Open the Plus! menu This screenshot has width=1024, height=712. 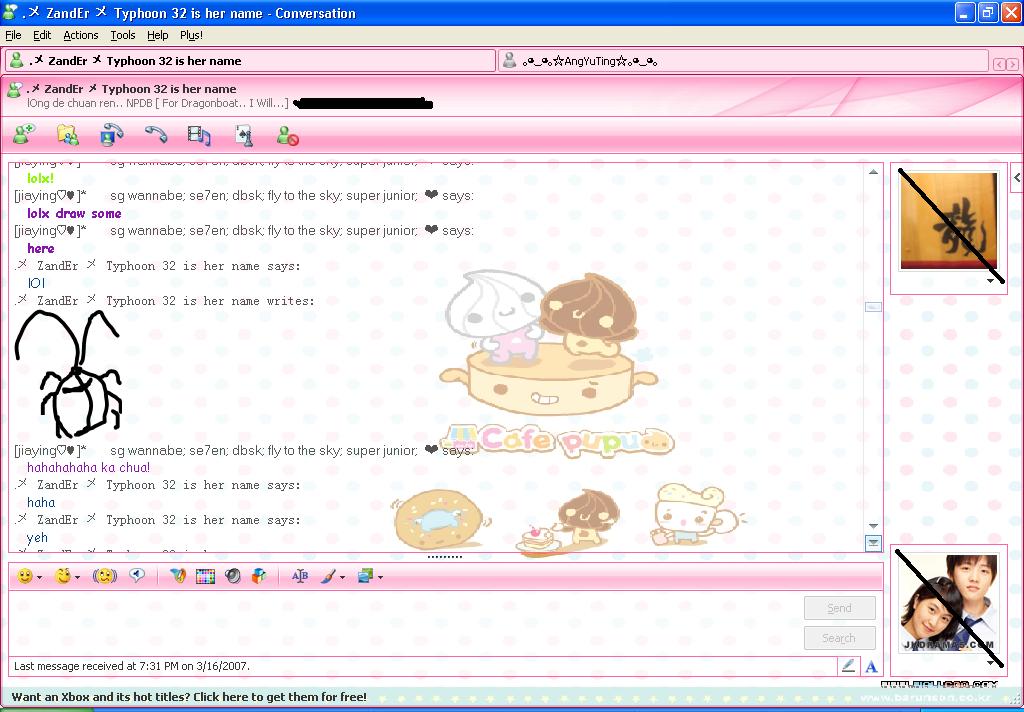191,35
